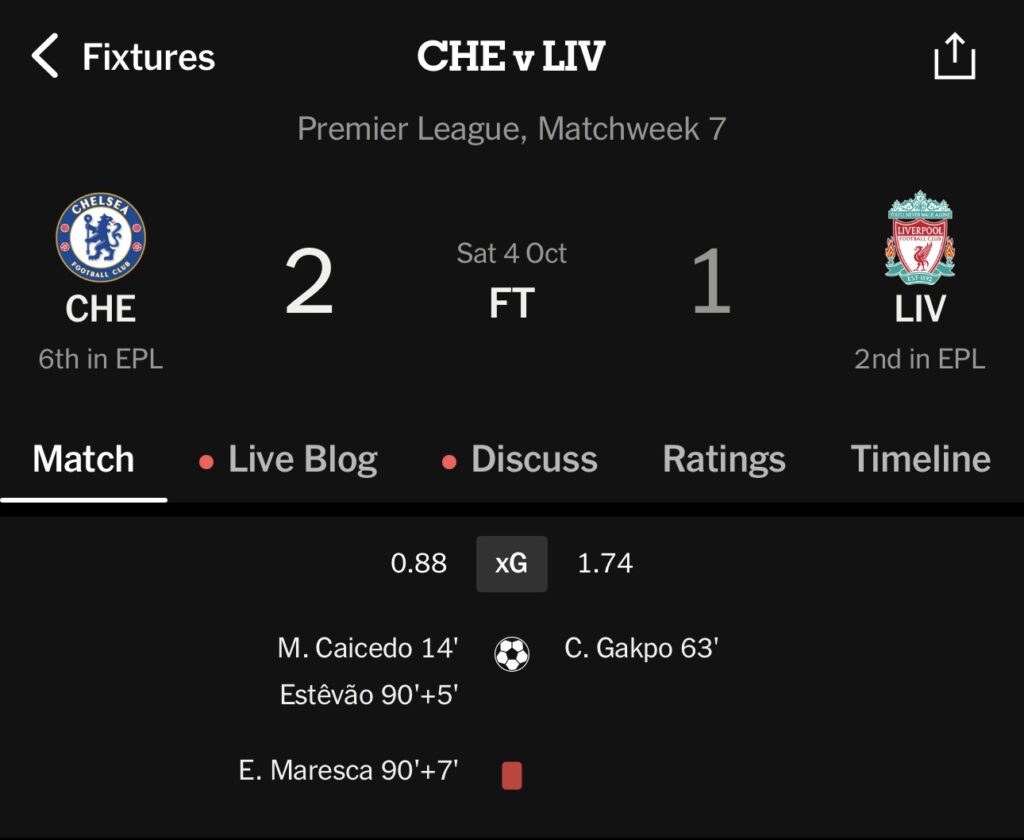Tap Estêvão 90'+5' goal entry
1024x840 pixels.
click(368, 694)
